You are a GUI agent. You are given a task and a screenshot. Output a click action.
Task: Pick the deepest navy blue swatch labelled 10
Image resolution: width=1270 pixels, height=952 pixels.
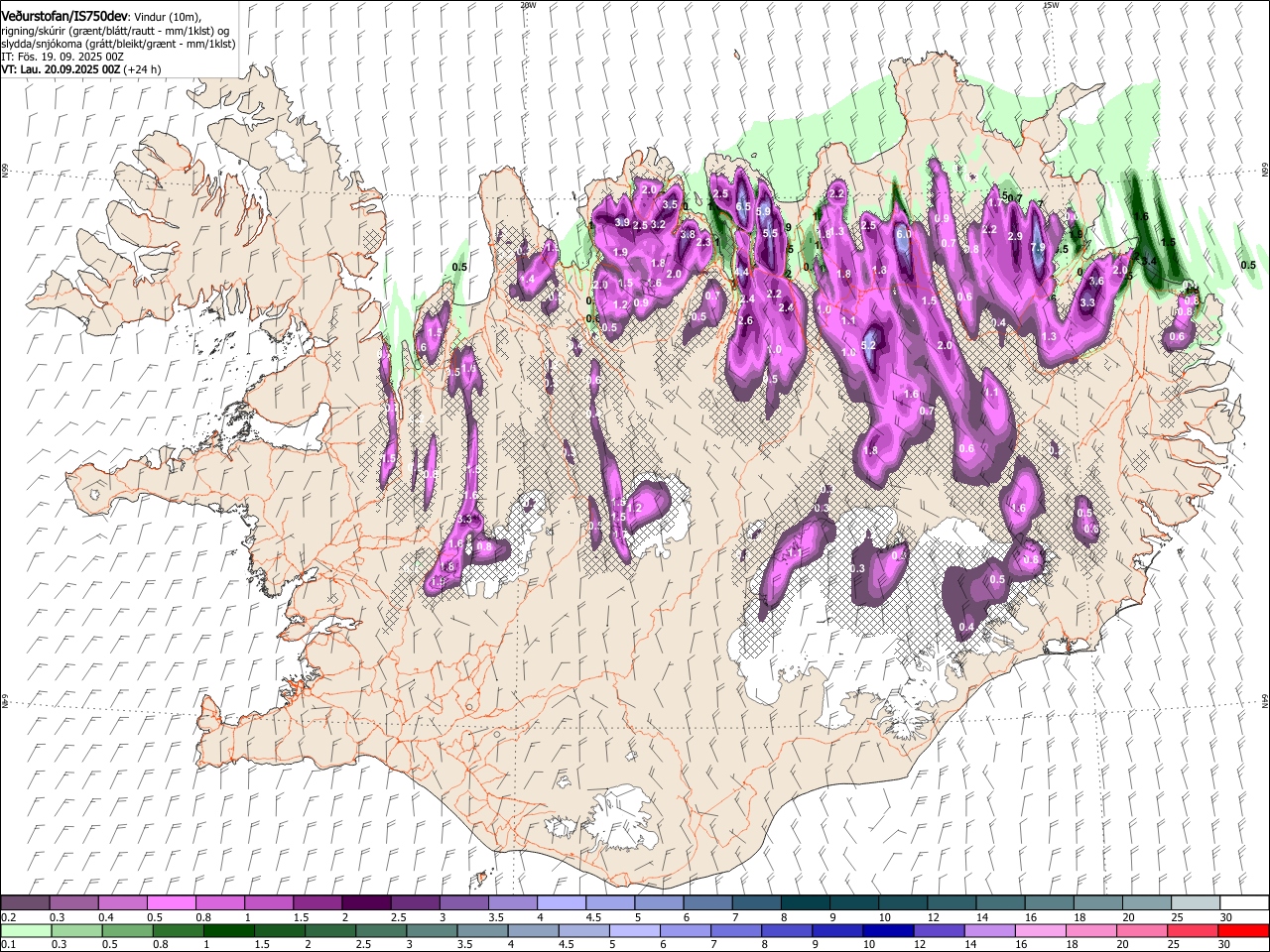[x=887, y=930]
